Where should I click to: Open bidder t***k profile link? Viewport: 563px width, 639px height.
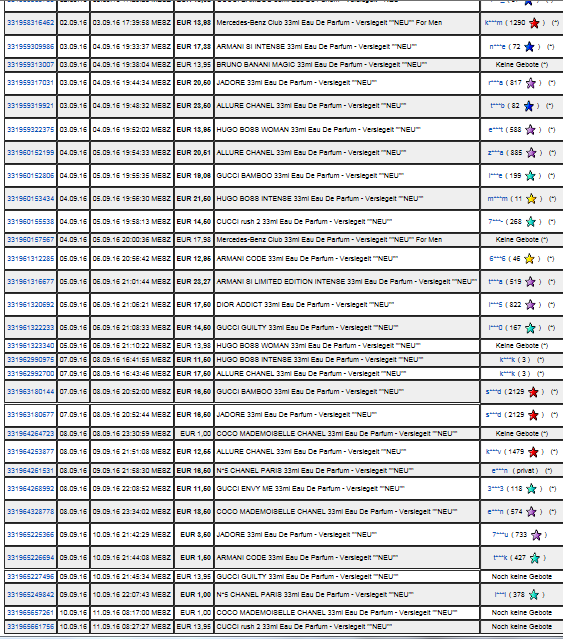click(500, 558)
